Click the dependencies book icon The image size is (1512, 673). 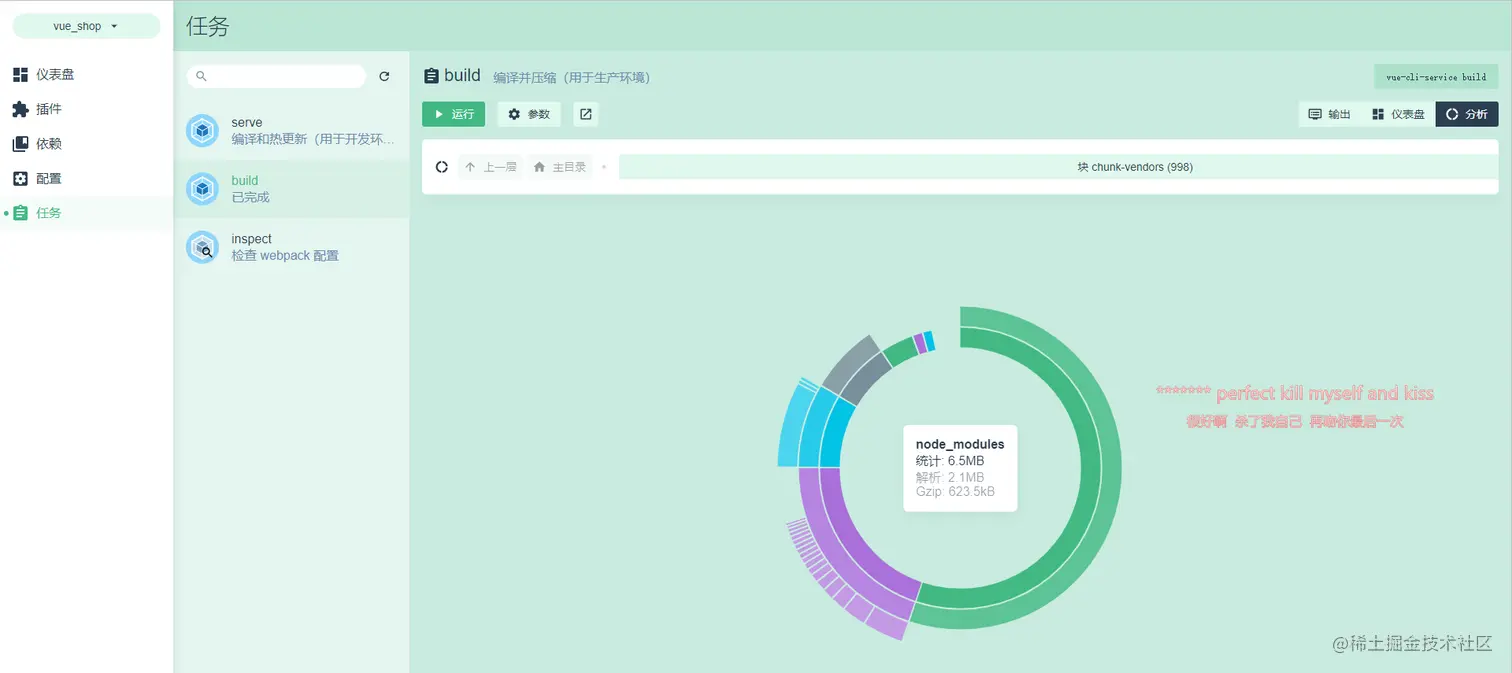(x=20, y=144)
